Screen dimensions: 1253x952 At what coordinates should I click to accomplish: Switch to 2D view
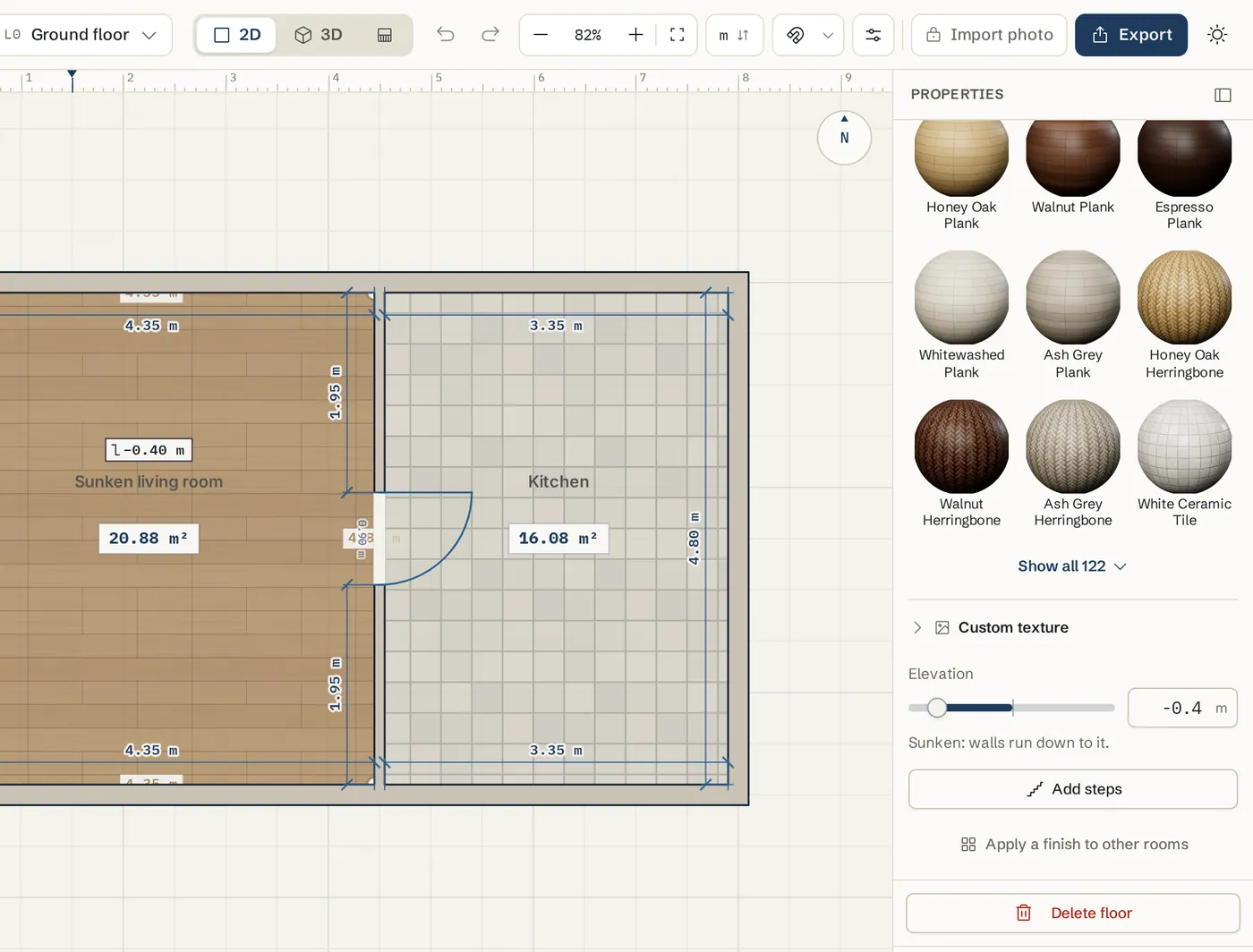pos(236,35)
